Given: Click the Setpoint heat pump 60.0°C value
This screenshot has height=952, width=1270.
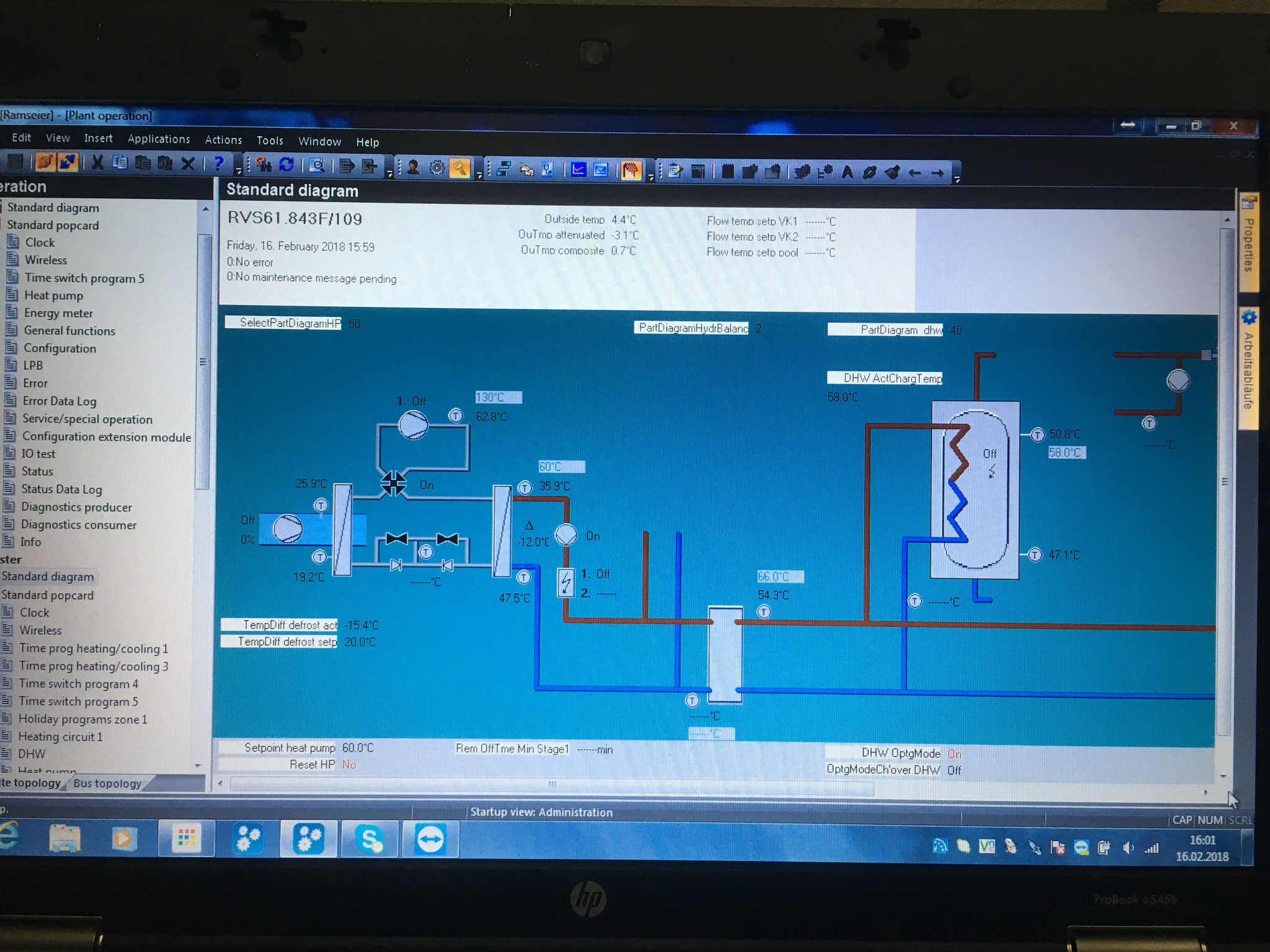Looking at the screenshot, I should coord(358,747).
